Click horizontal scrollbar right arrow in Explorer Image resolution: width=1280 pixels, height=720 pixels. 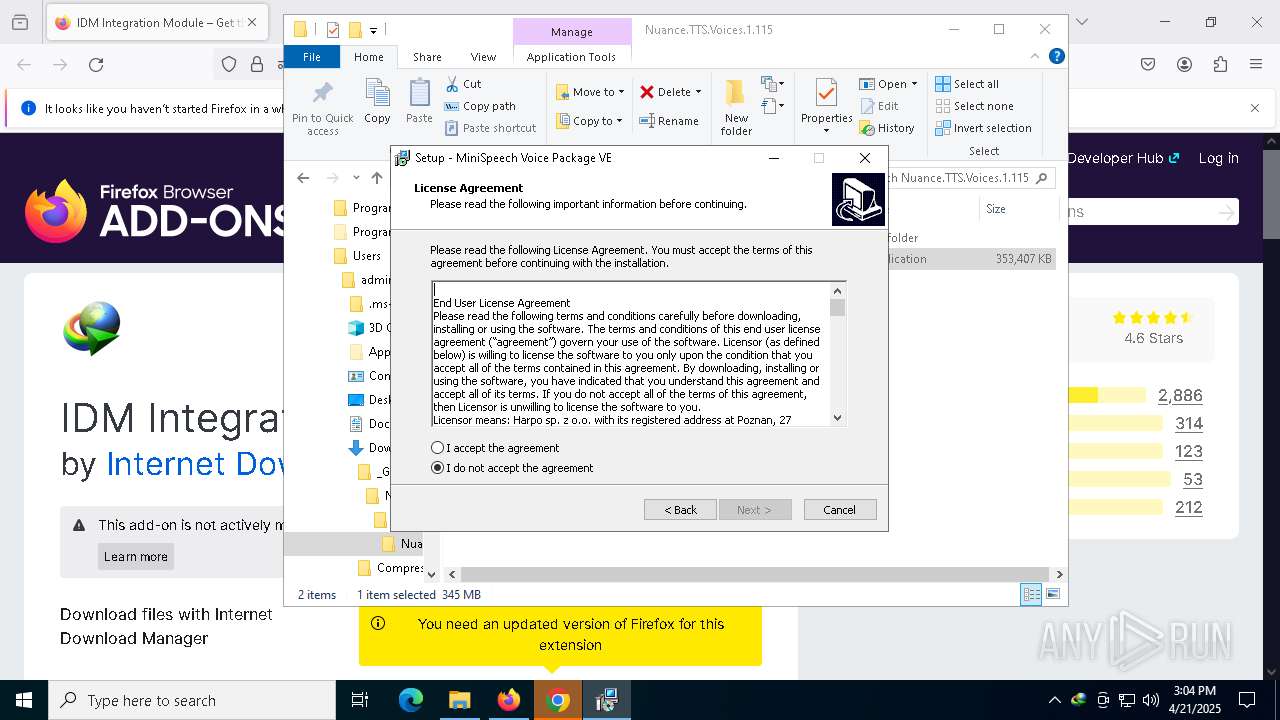click(1059, 575)
